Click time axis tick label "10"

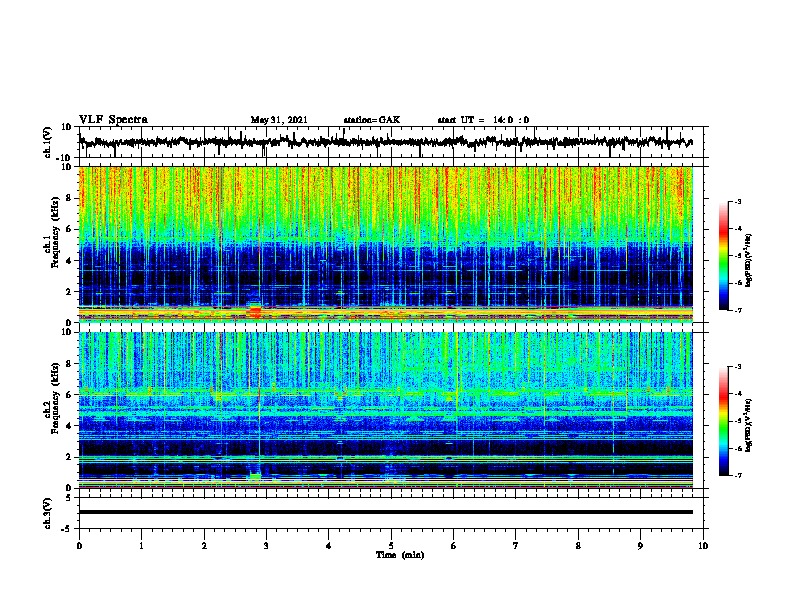[x=703, y=546]
